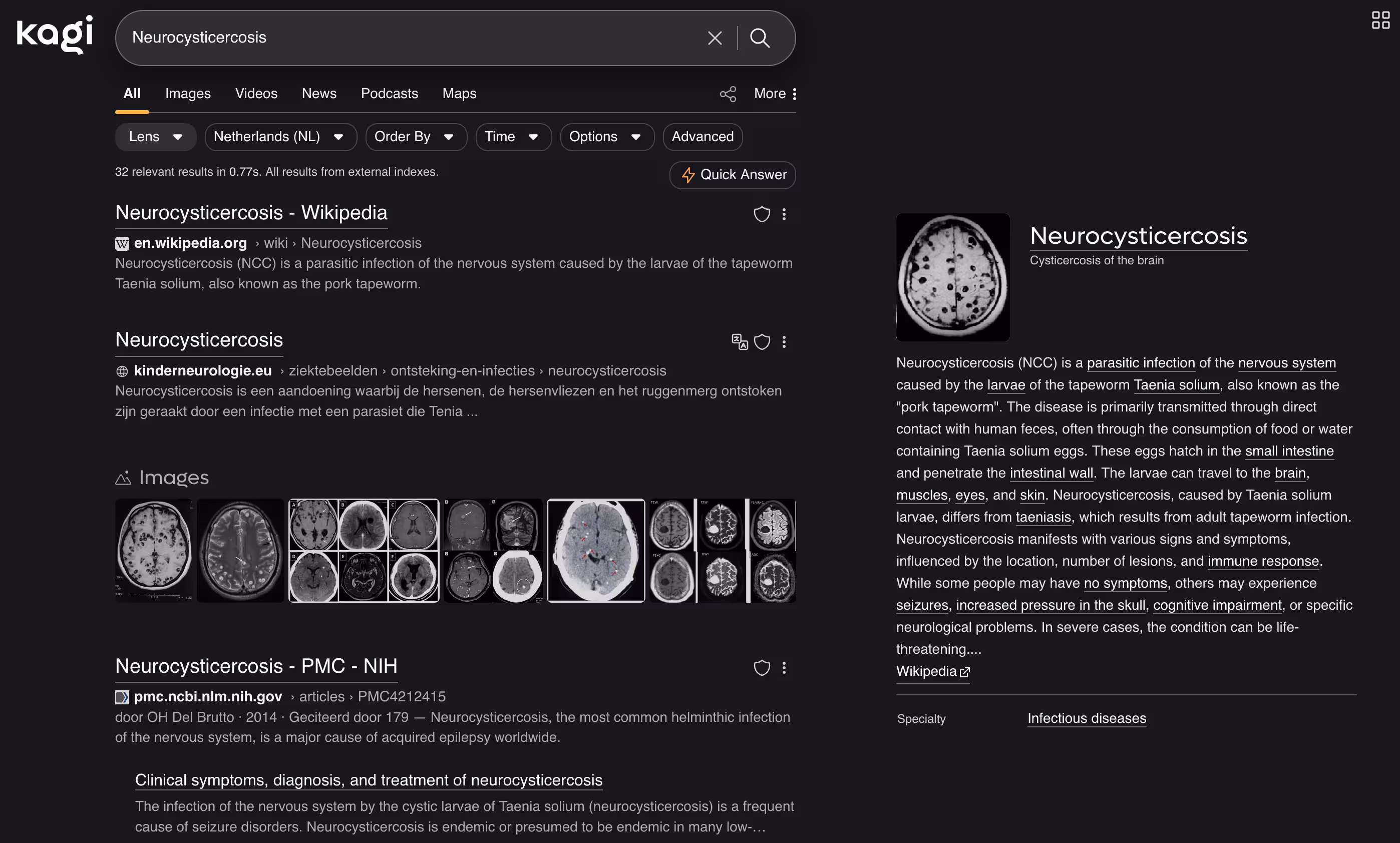The image size is (1400, 843).
Task: Click the magnifying glass search icon
Action: pyautogui.click(x=760, y=38)
